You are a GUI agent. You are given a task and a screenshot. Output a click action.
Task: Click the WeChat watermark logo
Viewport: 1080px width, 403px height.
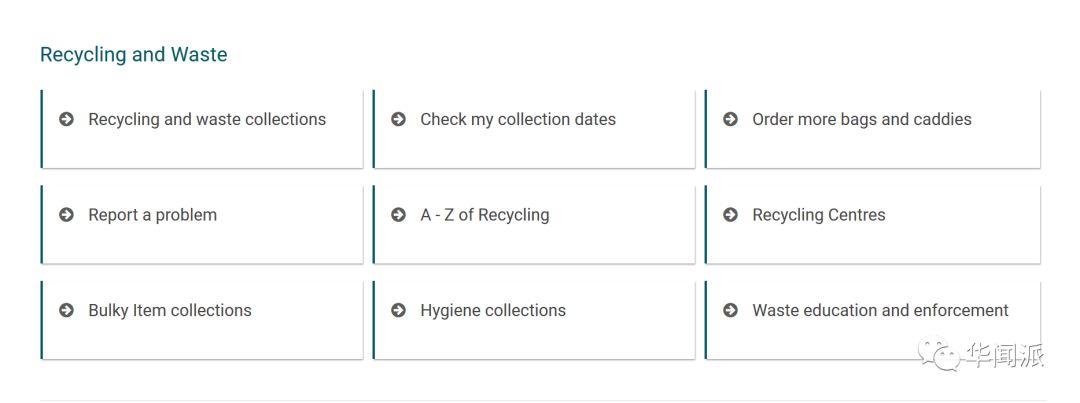coord(937,355)
